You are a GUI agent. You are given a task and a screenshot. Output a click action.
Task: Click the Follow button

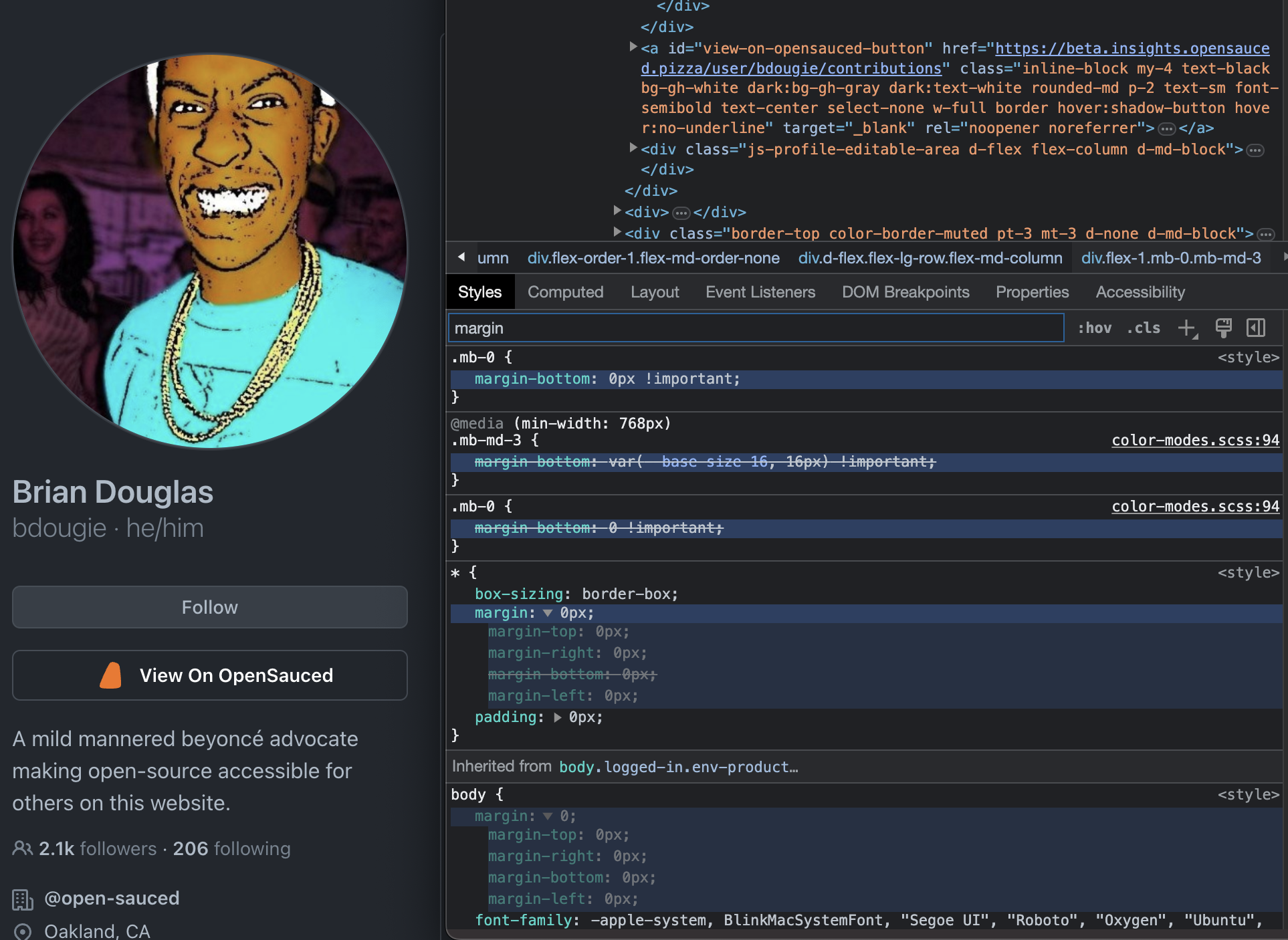pyautogui.click(x=209, y=607)
